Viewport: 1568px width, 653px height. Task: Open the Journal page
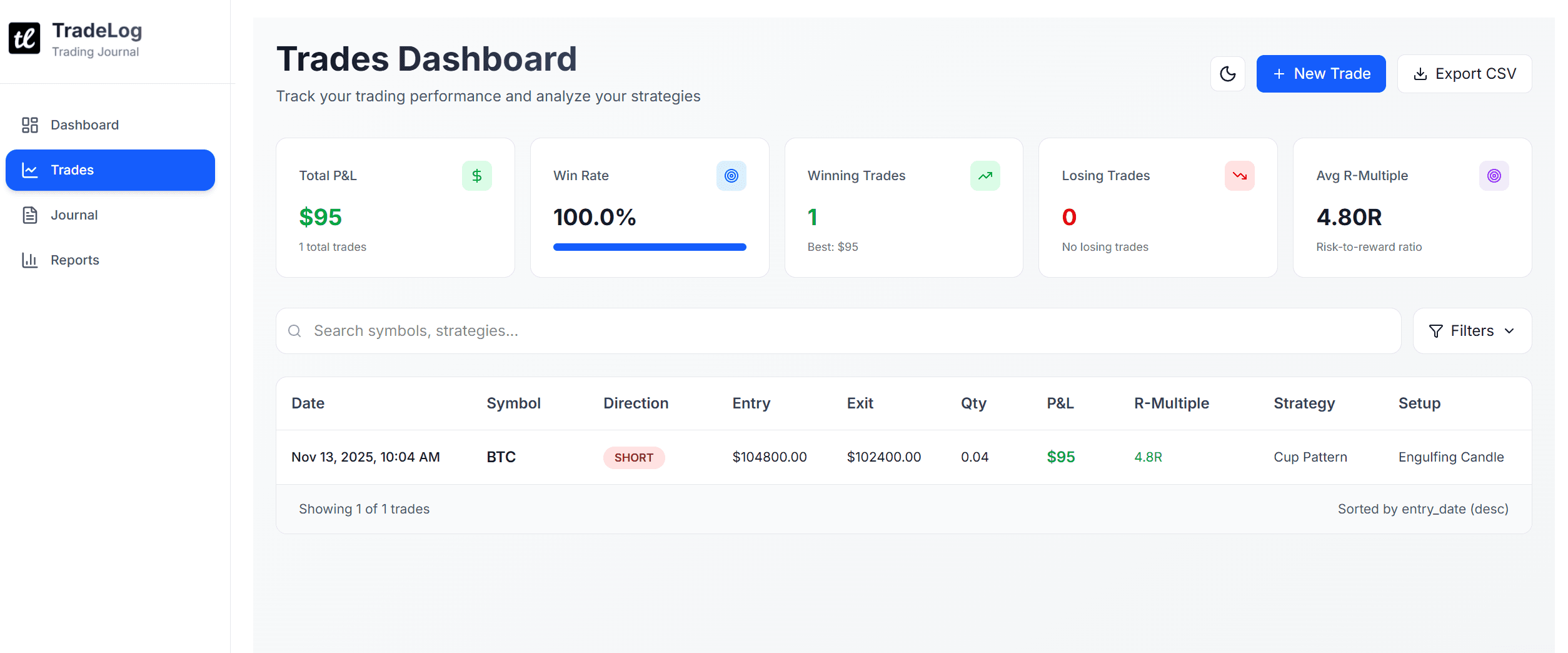coord(74,215)
